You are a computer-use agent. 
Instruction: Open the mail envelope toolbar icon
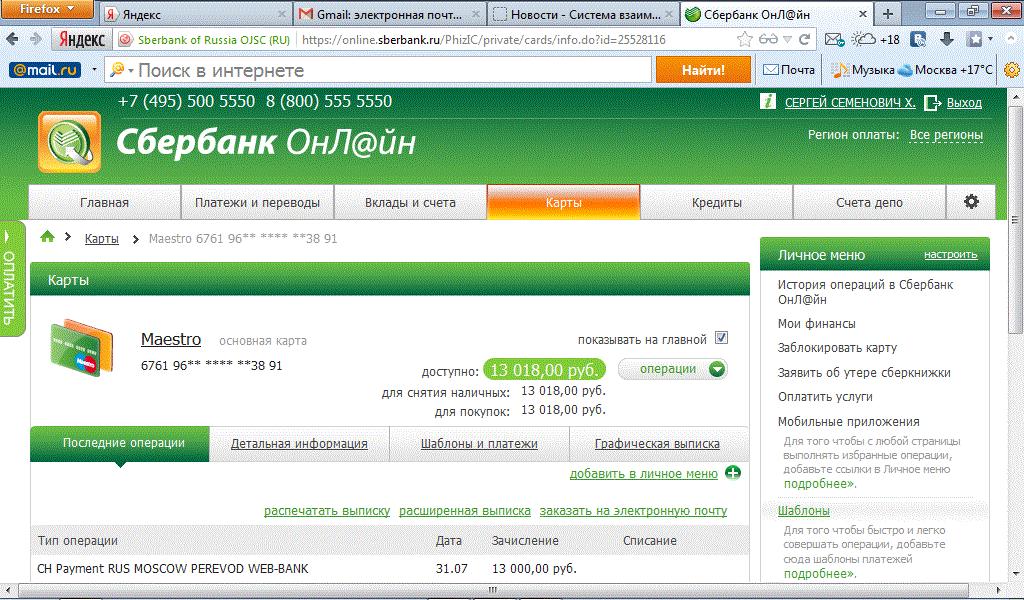click(x=834, y=40)
